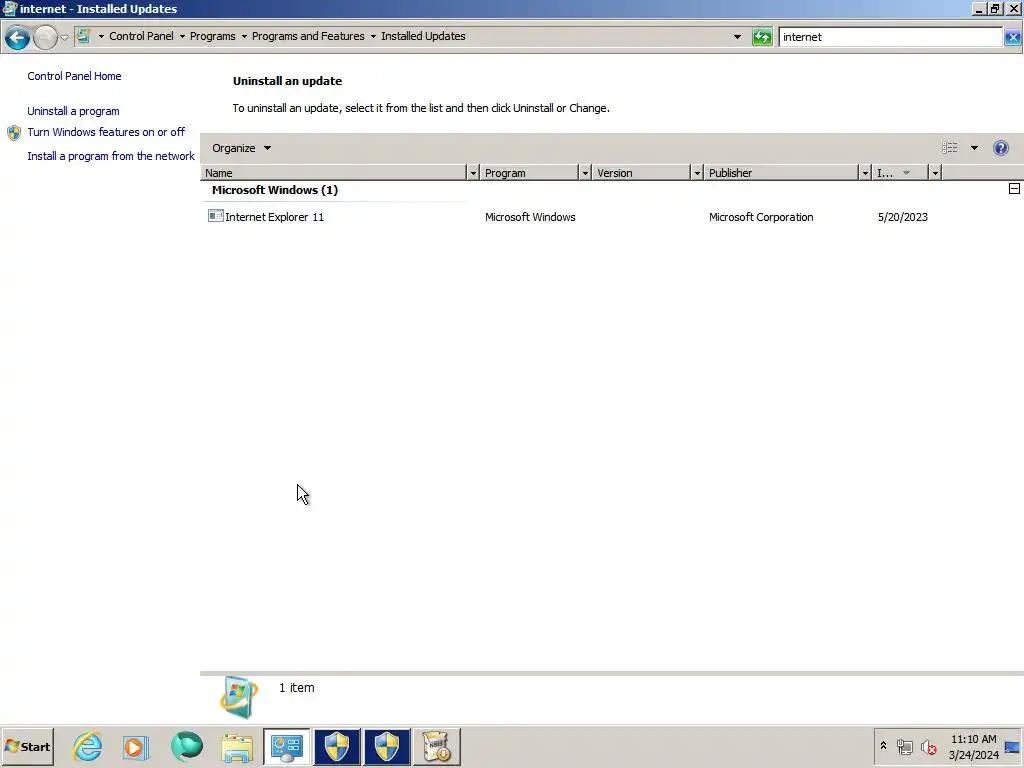Image resolution: width=1024 pixels, height=768 pixels.
Task: Open the Uninstall a program link
Action: (73, 111)
